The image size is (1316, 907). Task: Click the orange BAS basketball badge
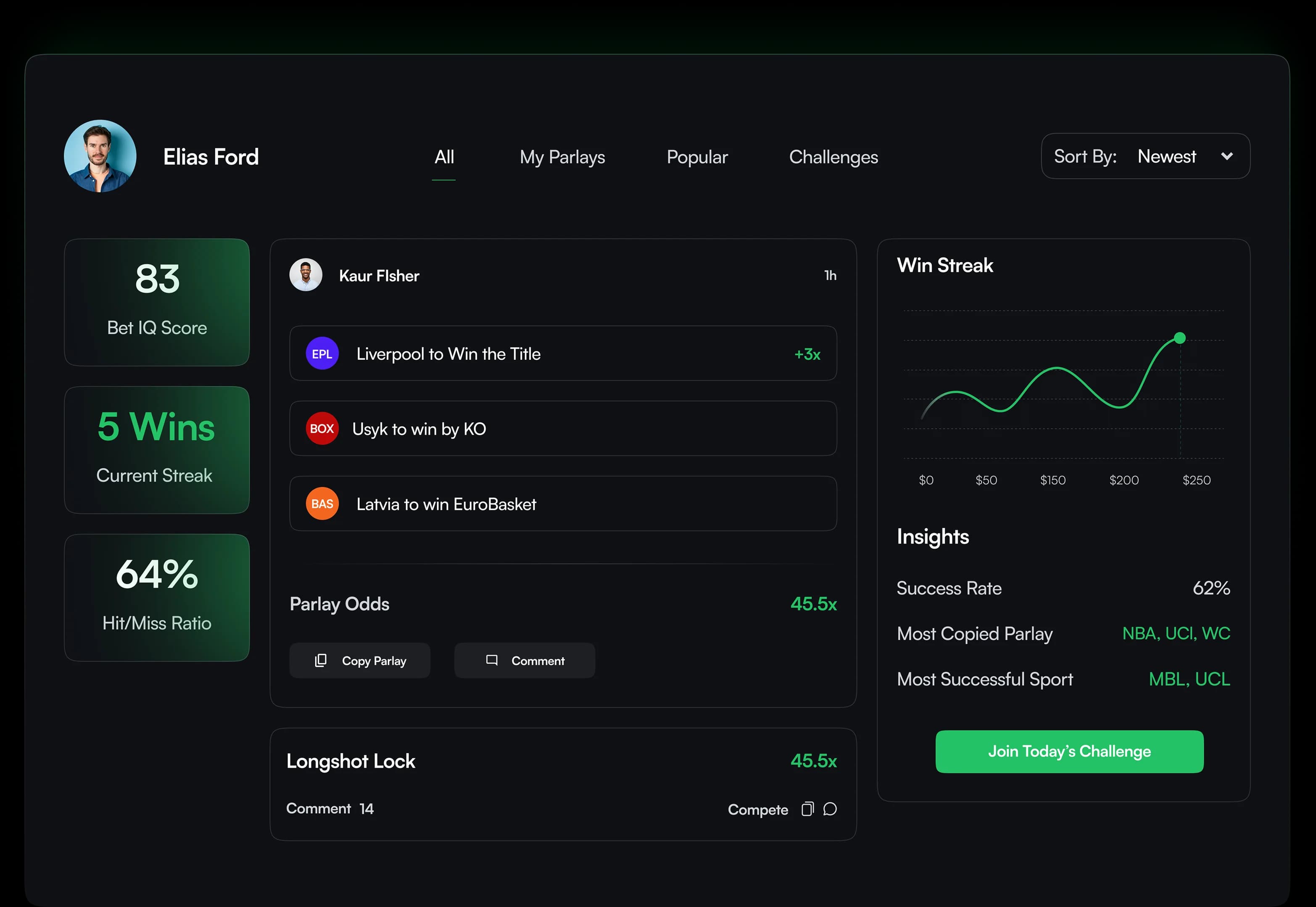pyautogui.click(x=322, y=504)
